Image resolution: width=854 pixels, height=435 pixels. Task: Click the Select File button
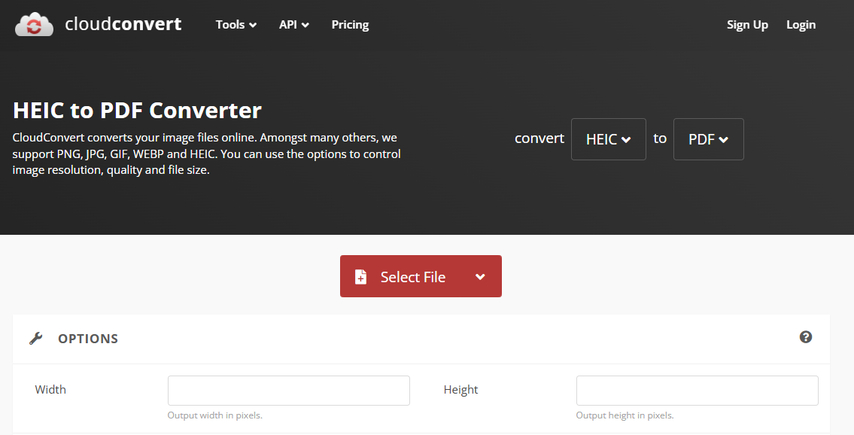click(x=420, y=276)
